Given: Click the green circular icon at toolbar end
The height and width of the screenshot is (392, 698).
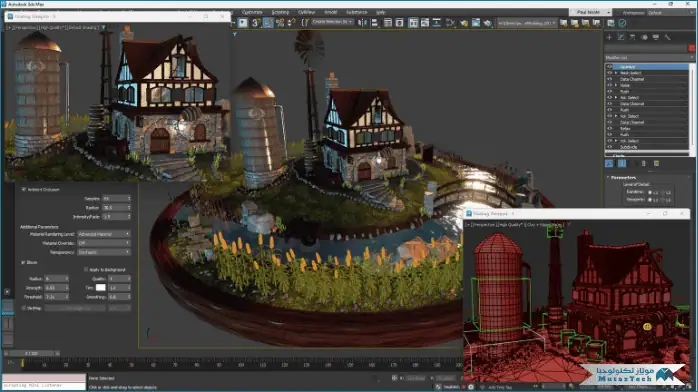Looking at the screenshot, I should tap(622, 23).
